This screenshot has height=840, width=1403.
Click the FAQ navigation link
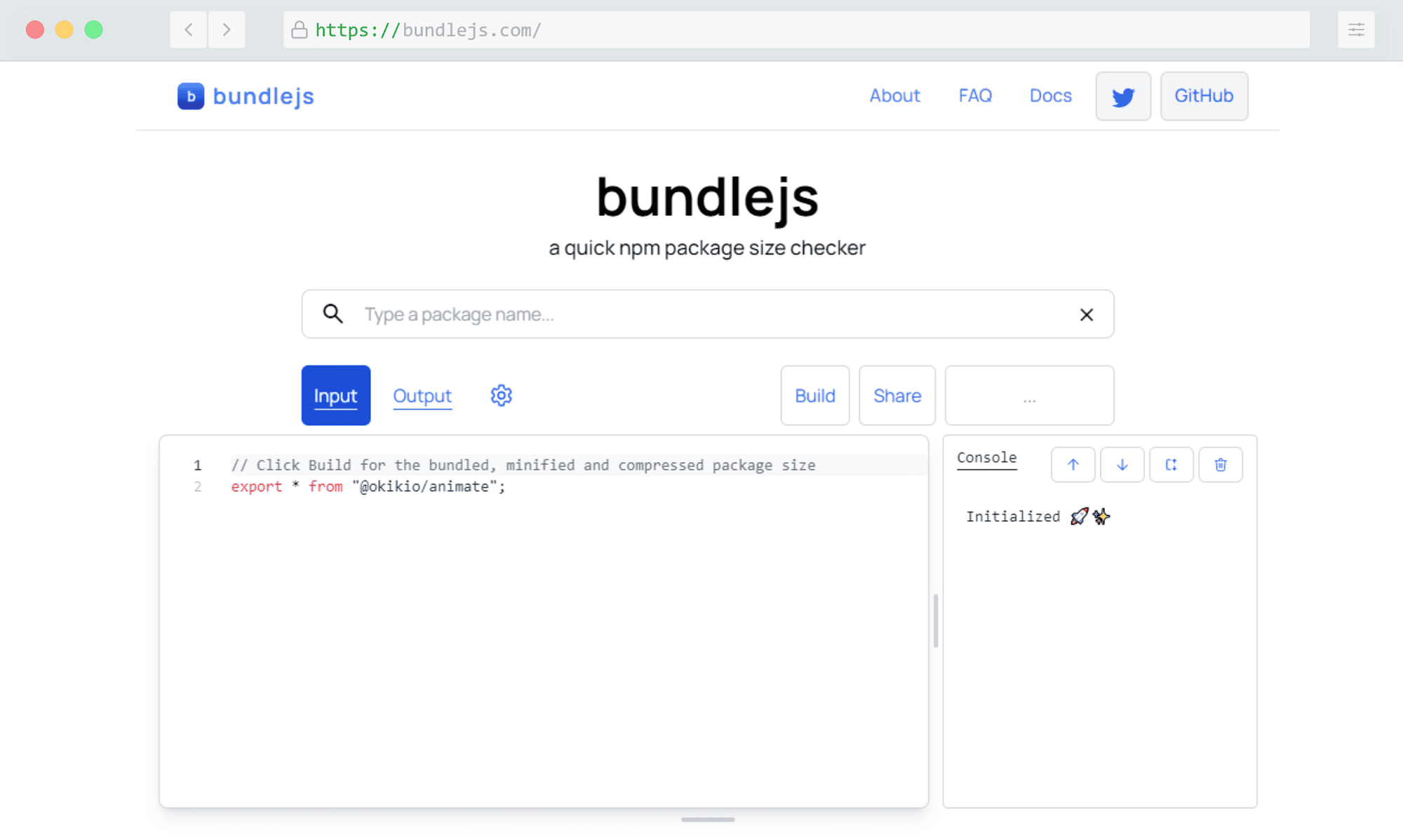pos(975,96)
